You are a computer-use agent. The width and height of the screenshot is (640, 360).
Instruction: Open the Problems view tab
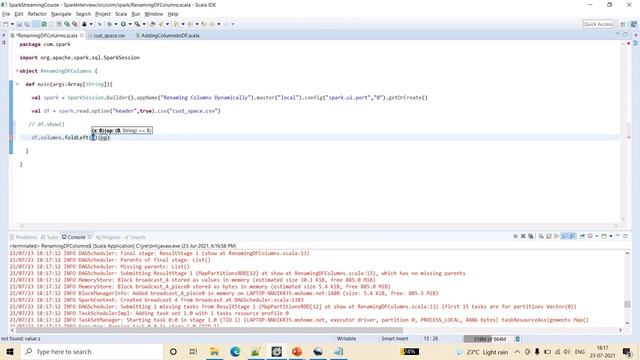[x=23, y=237]
